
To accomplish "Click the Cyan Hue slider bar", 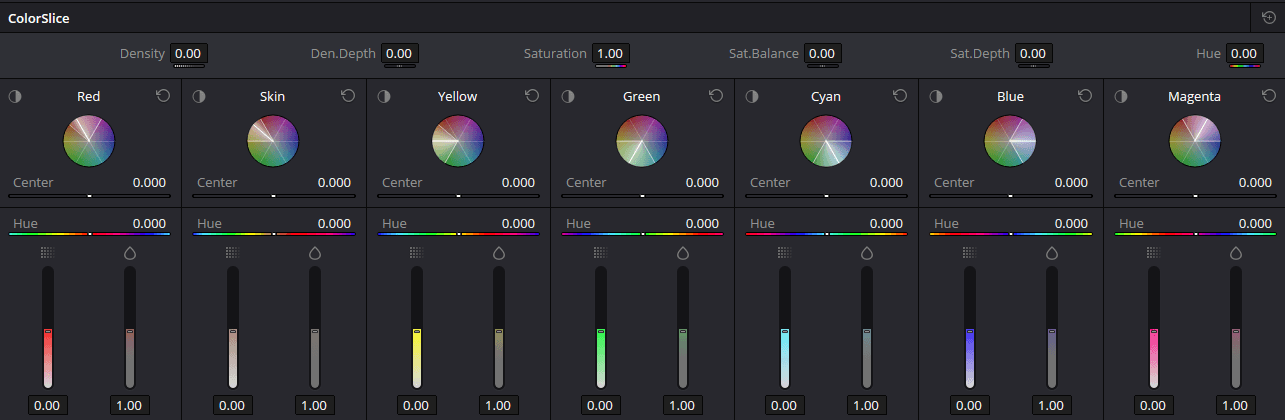I will pos(826,233).
